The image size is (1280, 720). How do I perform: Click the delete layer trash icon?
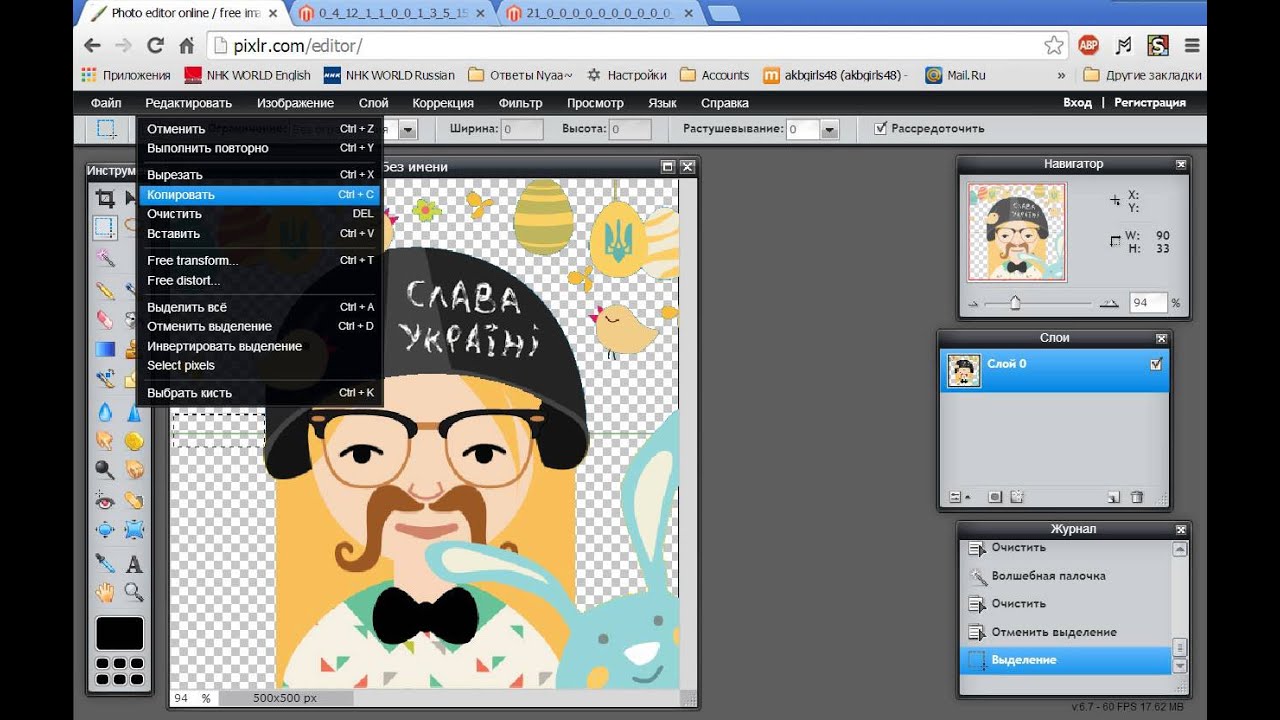click(x=1137, y=497)
